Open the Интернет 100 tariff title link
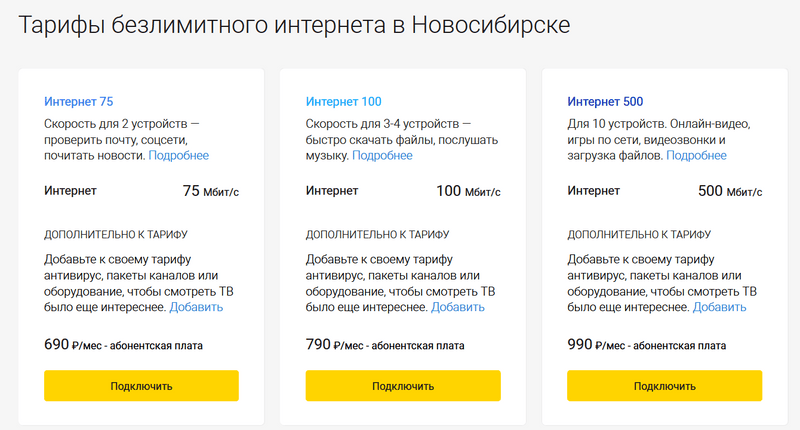800x430 pixels. coord(343,101)
